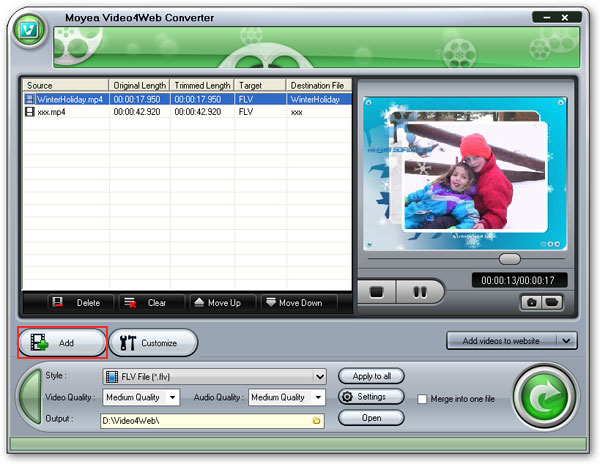
Task: Click the Add video button
Action: click(x=62, y=343)
